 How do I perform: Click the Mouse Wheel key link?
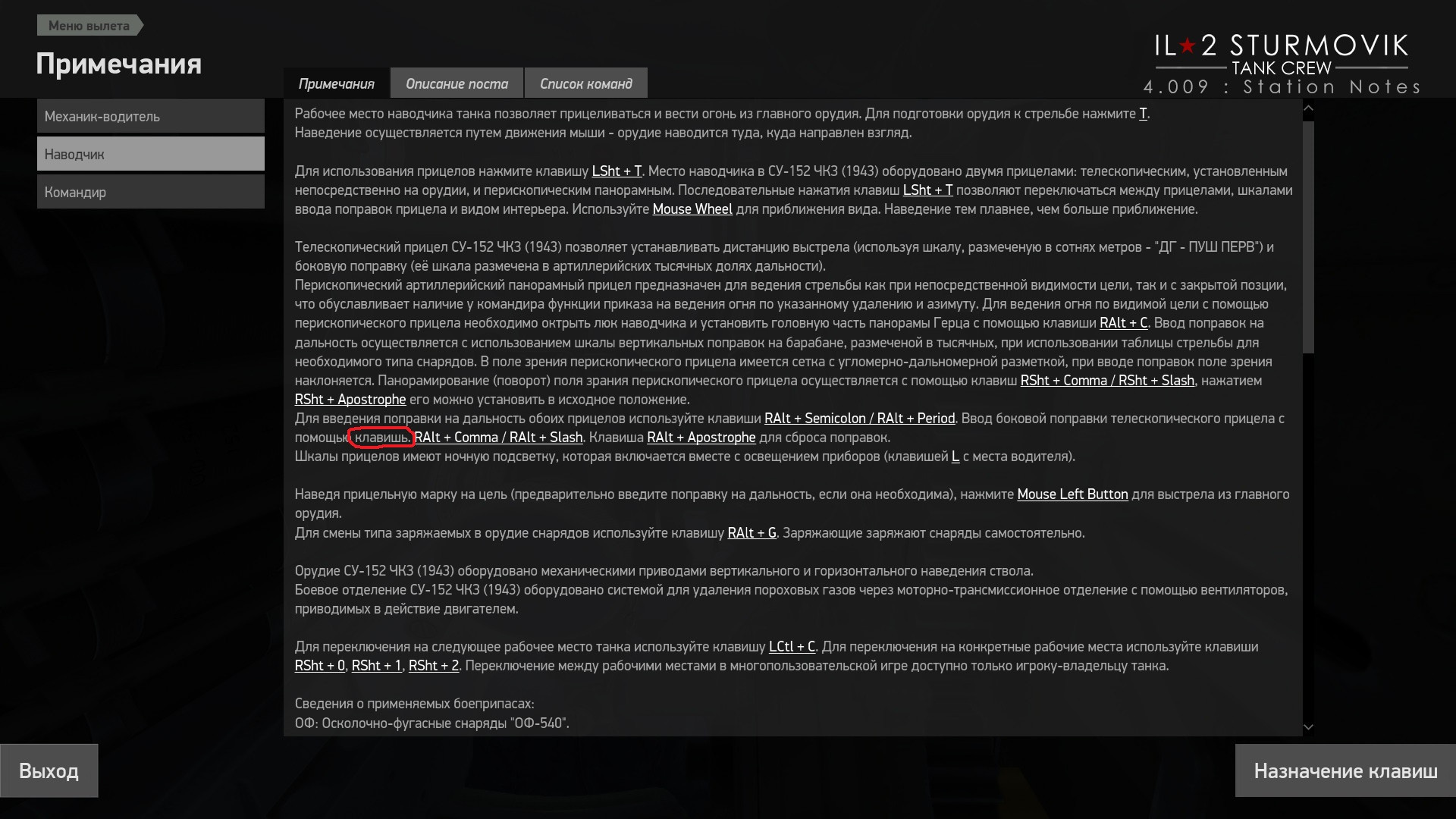[x=692, y=209]
